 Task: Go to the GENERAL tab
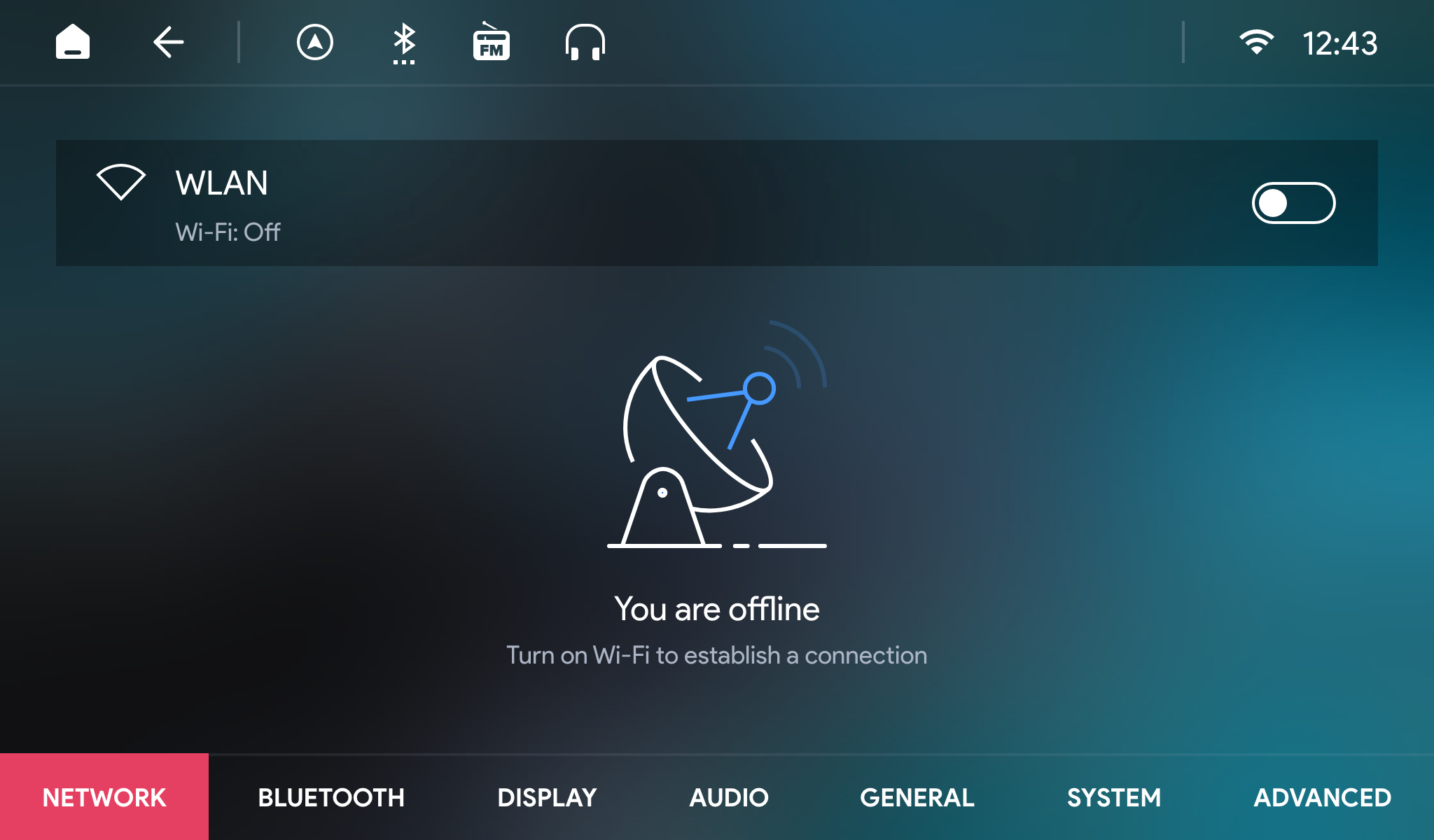click(917, 797)
